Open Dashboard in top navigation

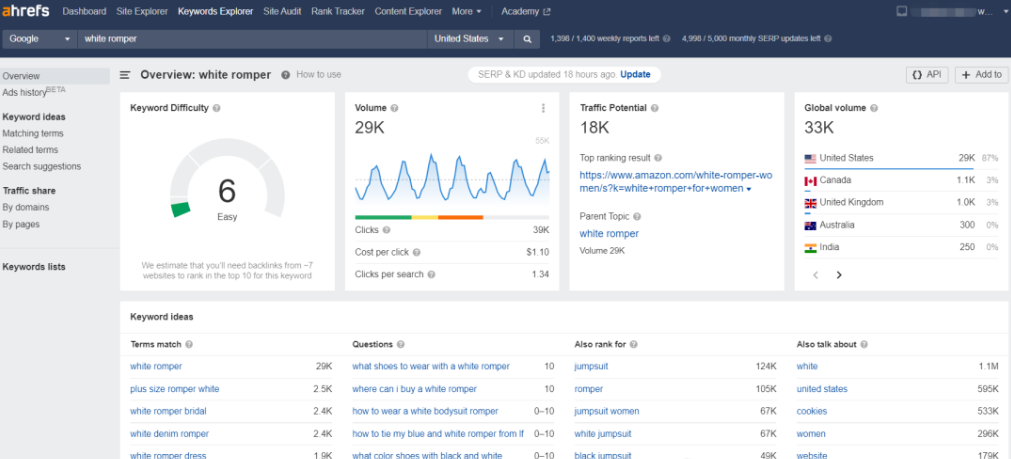(84, 12)
